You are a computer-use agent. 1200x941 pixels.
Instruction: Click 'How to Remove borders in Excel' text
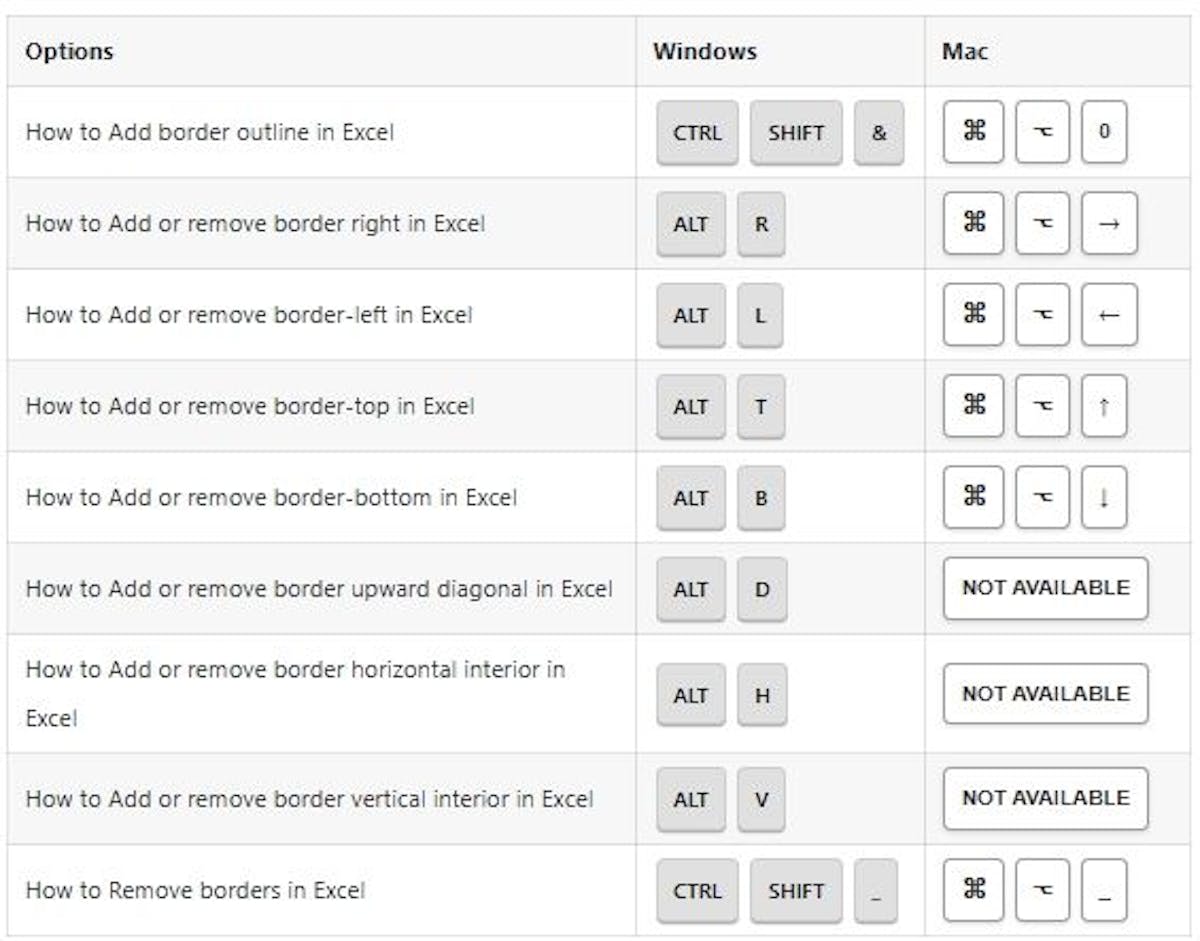(195, 890)
